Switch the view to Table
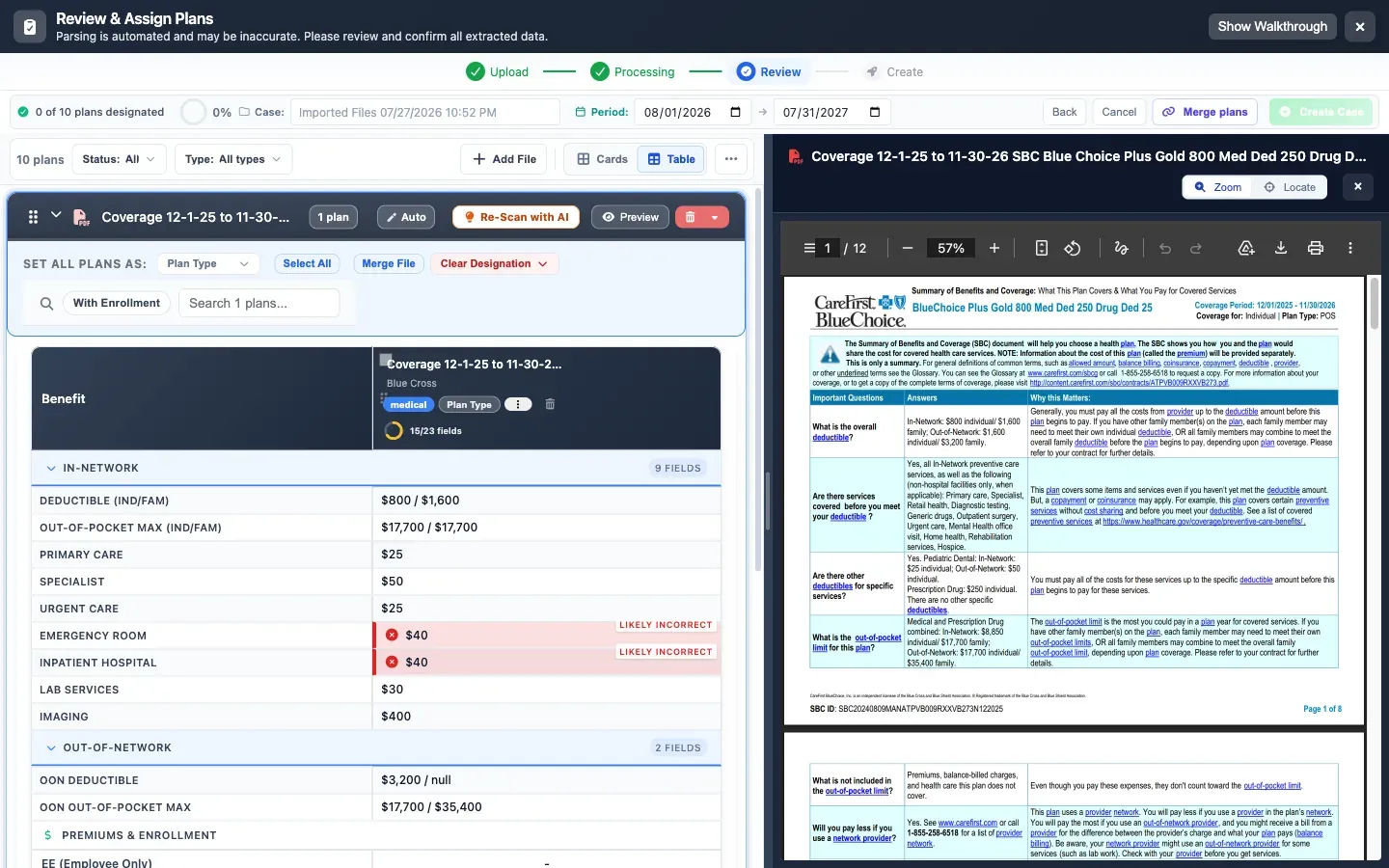1389x868 pixels. click(x=671, y=159)
